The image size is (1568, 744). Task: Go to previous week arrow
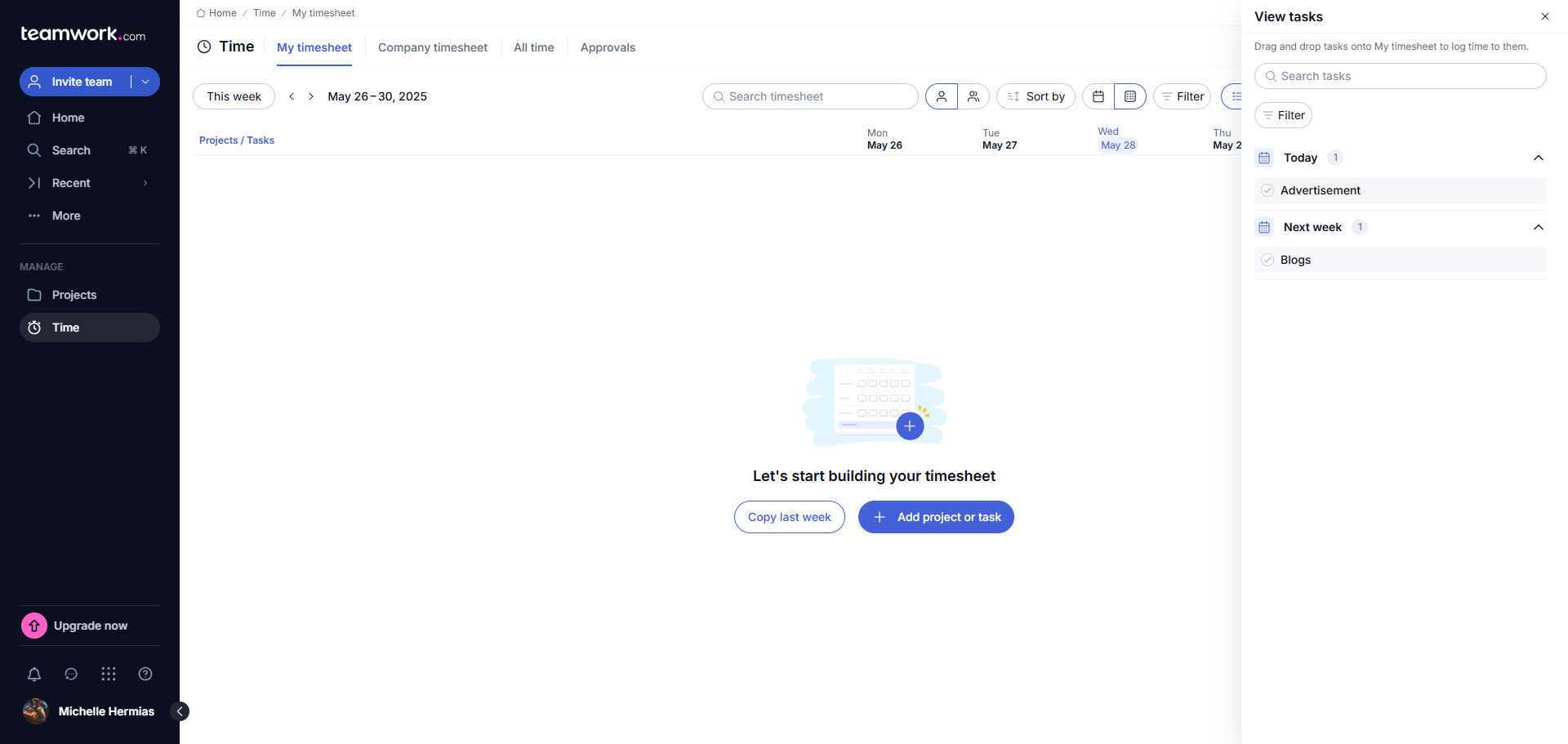pyautogui.click(x=292, y=96)
